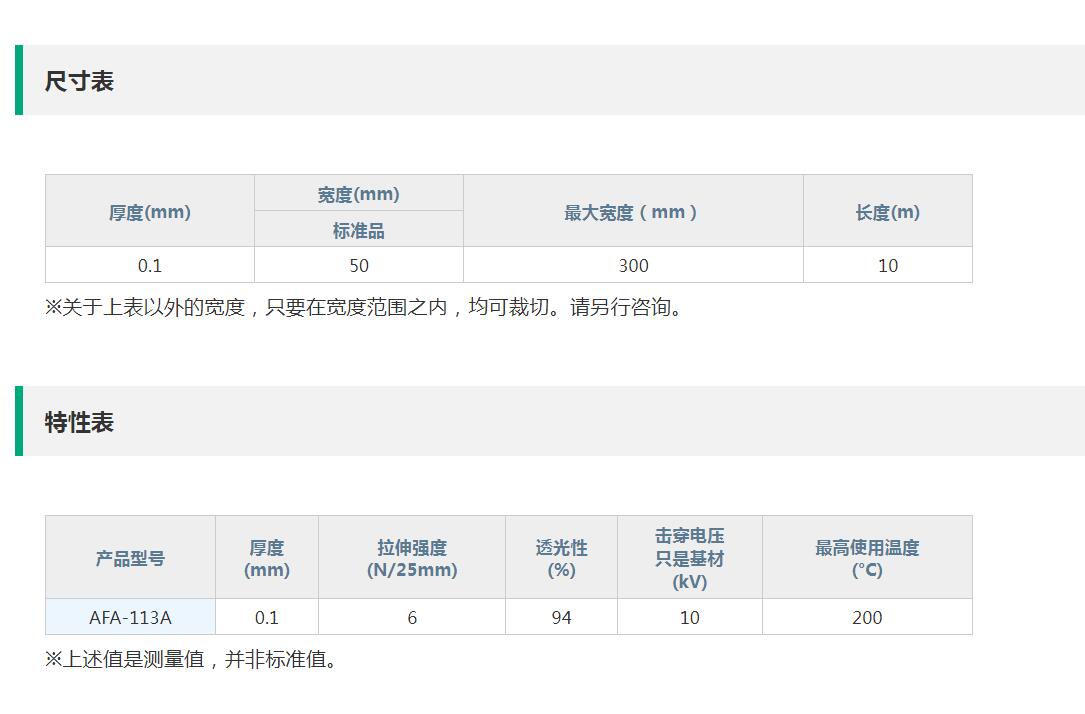This screenshot has width=1085, height=714.
Task: Select the light transmittance value 94
Action: 561,617
